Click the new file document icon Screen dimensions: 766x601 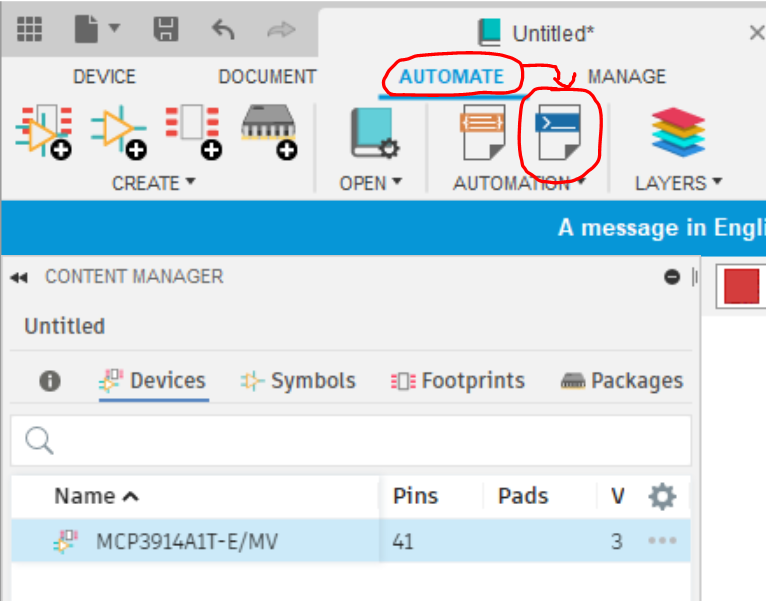pos(86,29)
